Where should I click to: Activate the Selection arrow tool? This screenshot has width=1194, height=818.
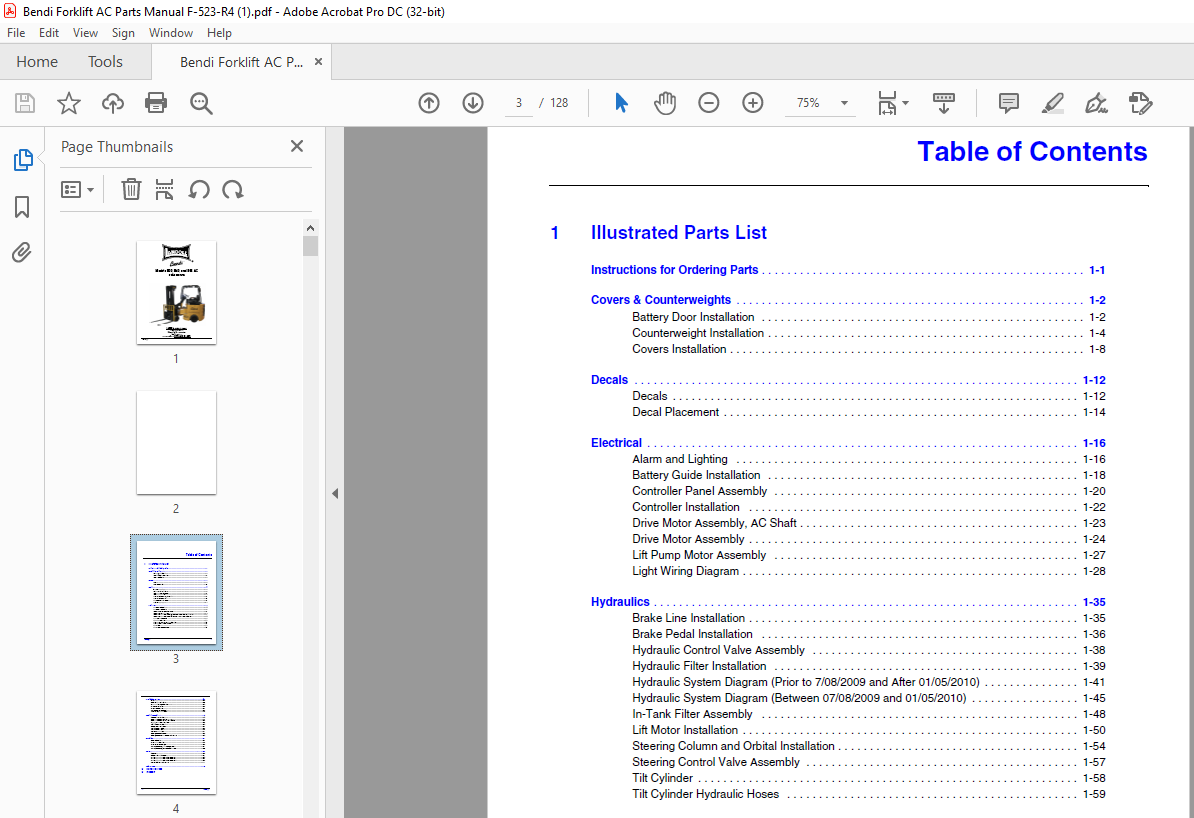pos(621,103)
